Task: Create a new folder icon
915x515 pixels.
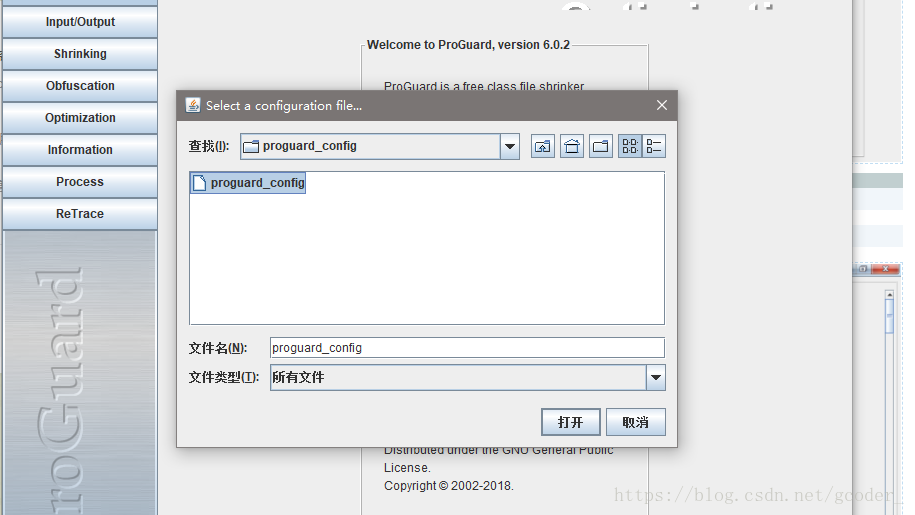Action: 601,146
